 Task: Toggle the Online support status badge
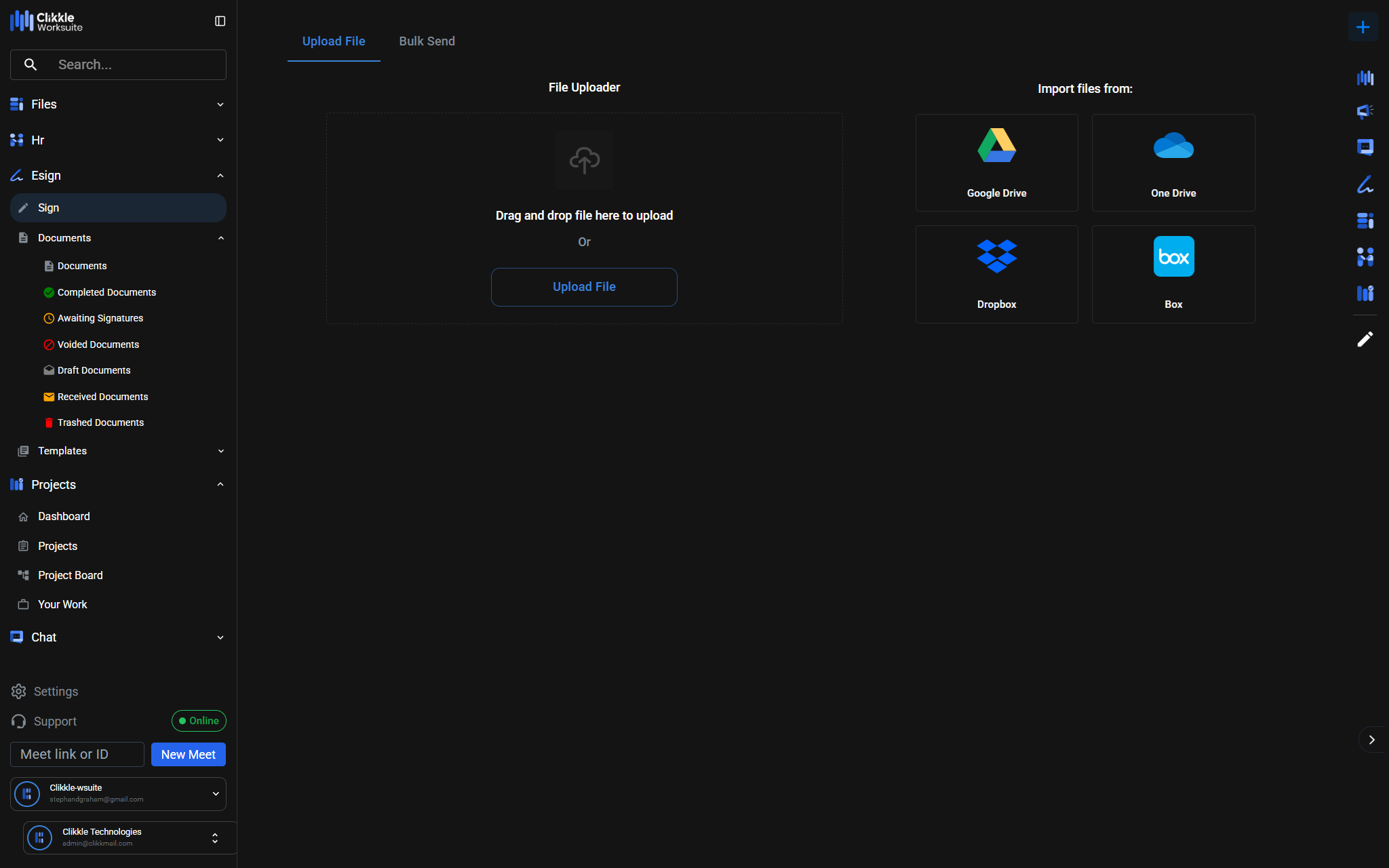[x=199, y=721]
